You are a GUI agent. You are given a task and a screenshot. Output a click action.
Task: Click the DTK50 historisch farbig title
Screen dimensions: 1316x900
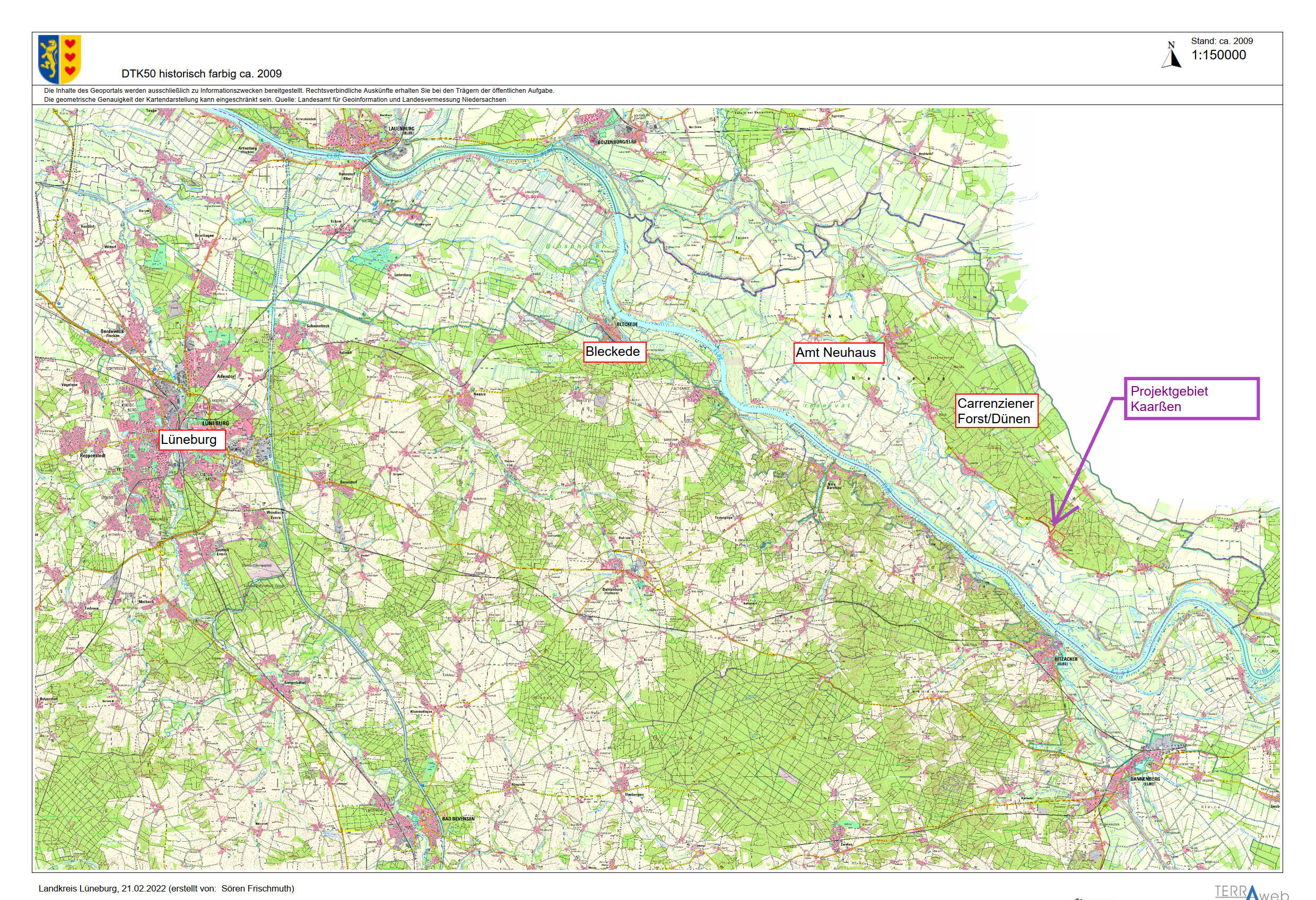[x=201, y=74]
